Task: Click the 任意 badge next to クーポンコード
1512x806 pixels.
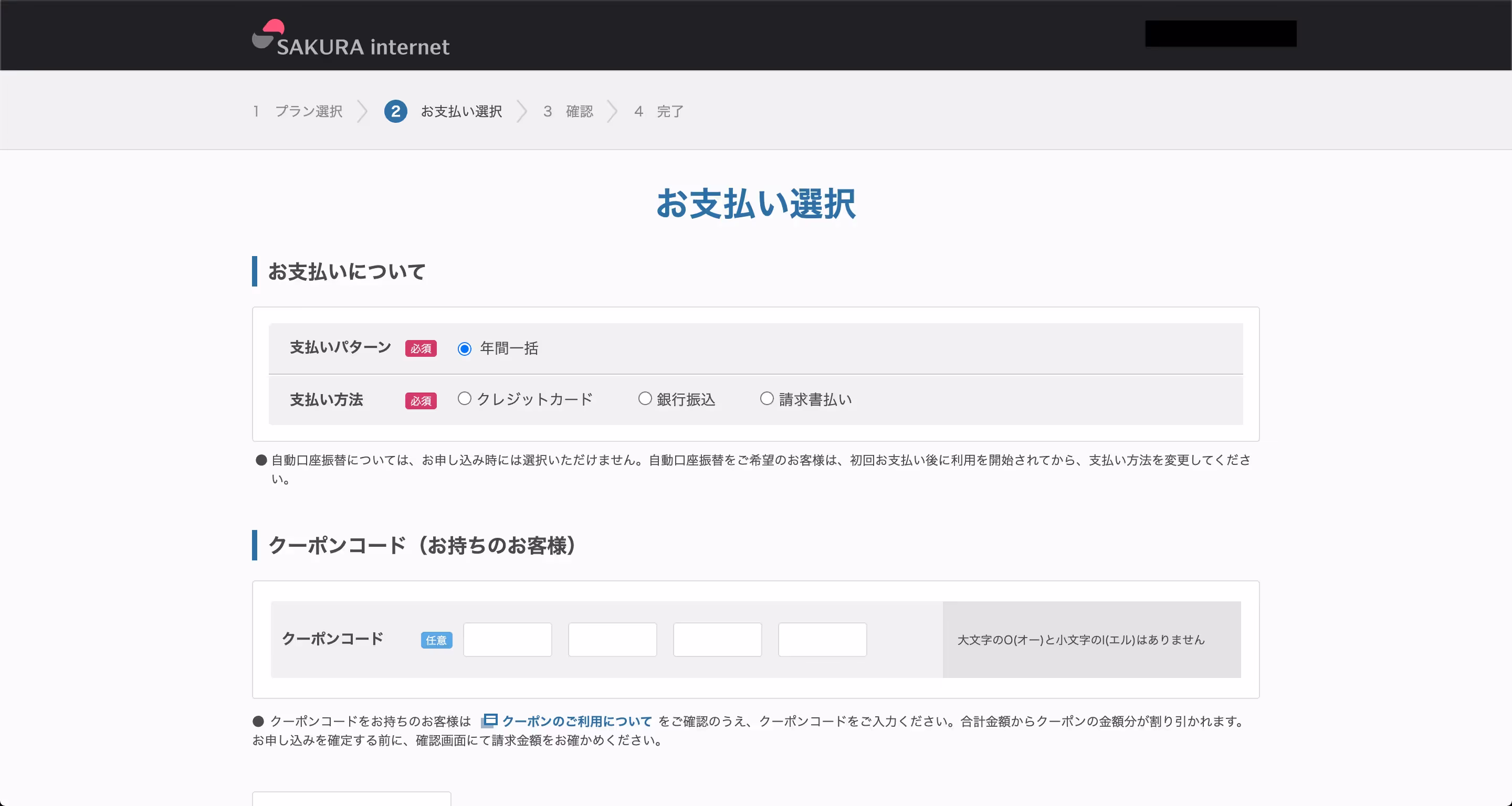Action: click(x=437, y=640)
